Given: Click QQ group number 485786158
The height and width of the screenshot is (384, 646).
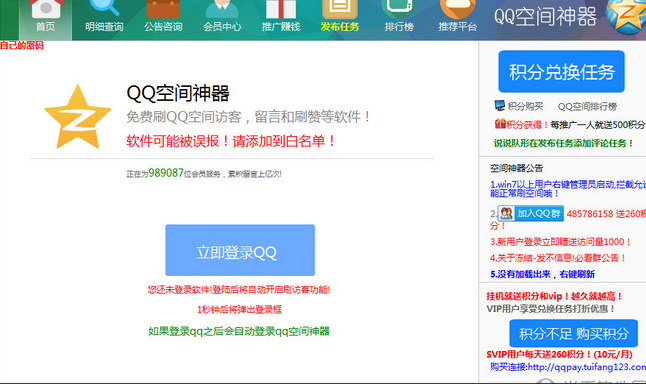Looking at the screenshot, I should (590, 214).
